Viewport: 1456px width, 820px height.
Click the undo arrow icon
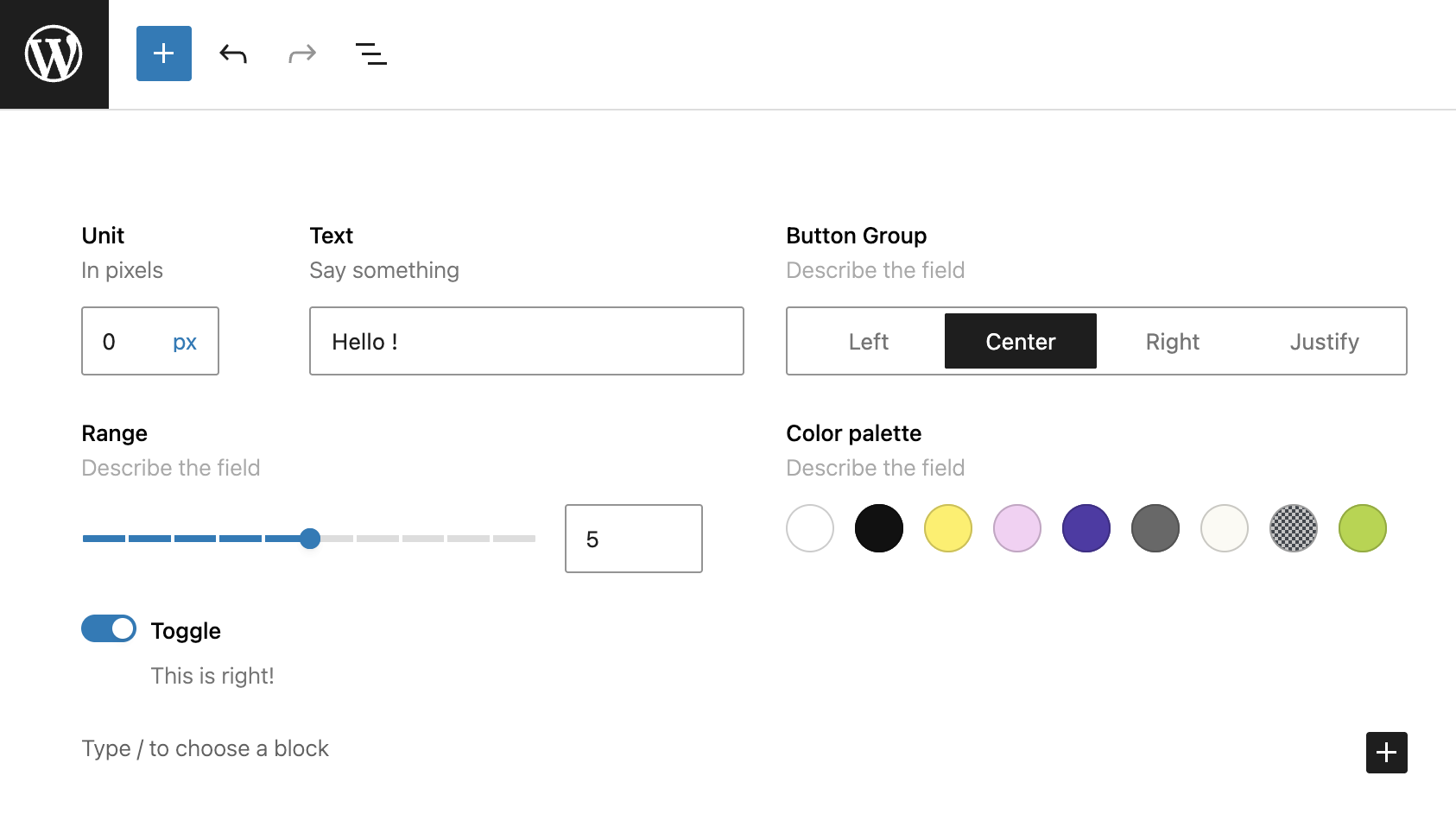[233, 54]
